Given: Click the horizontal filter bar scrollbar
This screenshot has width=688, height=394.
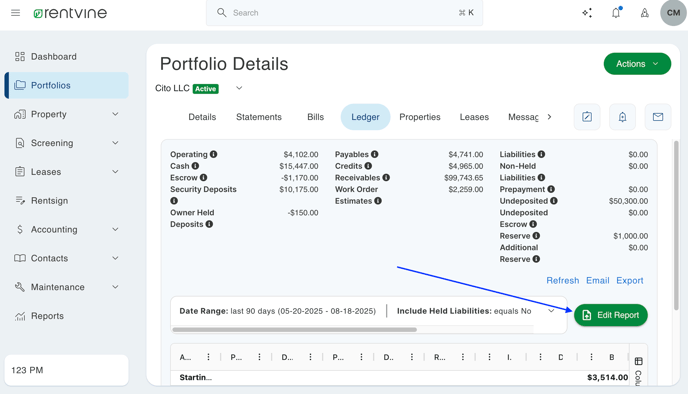Looking at the screenshot, I should pos(294,330).
